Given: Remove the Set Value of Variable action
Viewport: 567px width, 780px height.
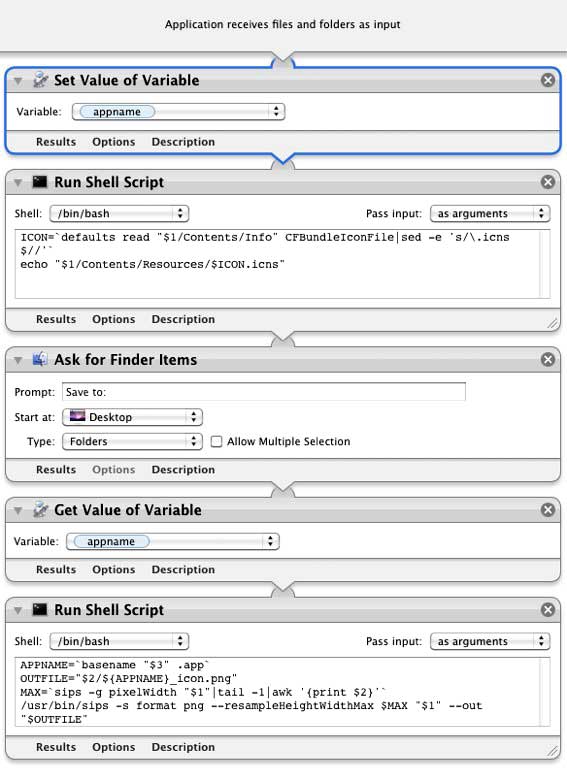Looking at the screenshot, I should pos(548,80).
